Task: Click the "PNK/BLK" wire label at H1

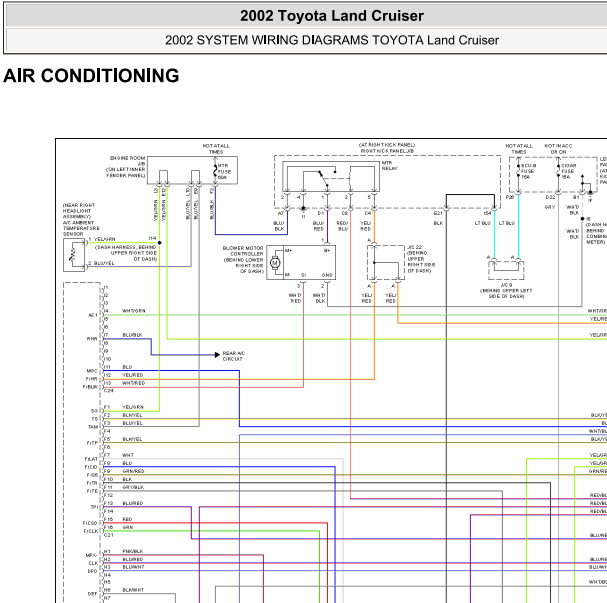Action: click(133, 552)
